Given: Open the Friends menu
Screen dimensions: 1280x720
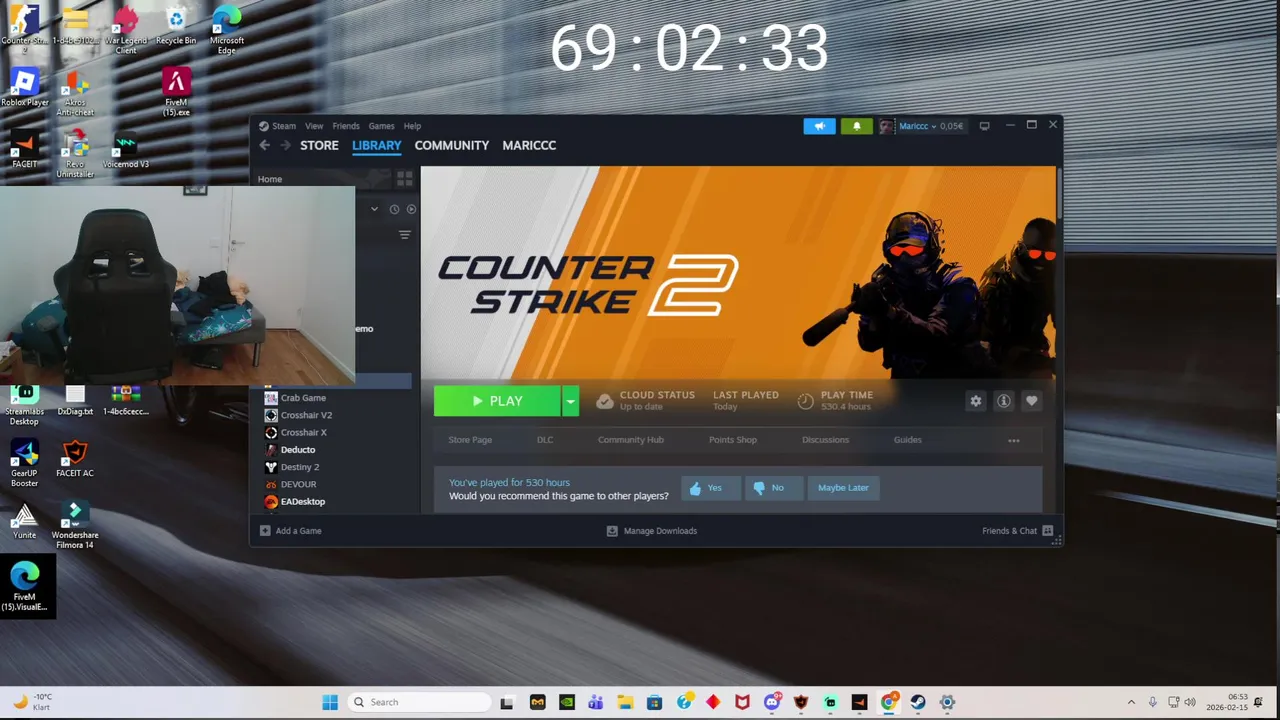Looking at the screenshot, I should 346,126.
